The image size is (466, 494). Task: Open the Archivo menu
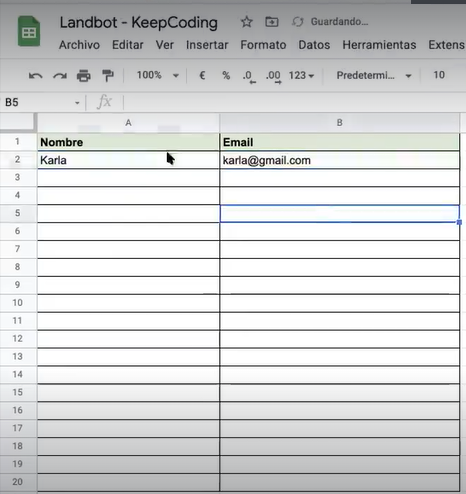[x=79, y=45]
